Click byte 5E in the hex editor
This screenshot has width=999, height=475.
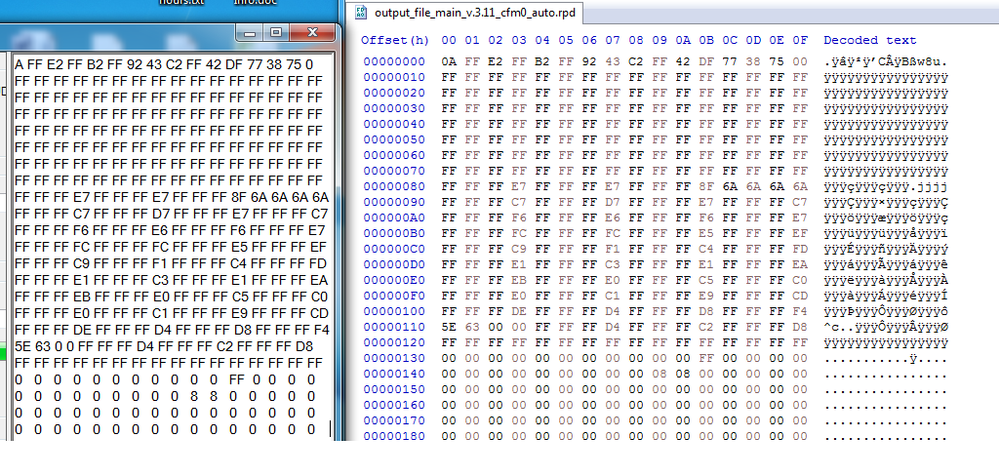(449, 327)
